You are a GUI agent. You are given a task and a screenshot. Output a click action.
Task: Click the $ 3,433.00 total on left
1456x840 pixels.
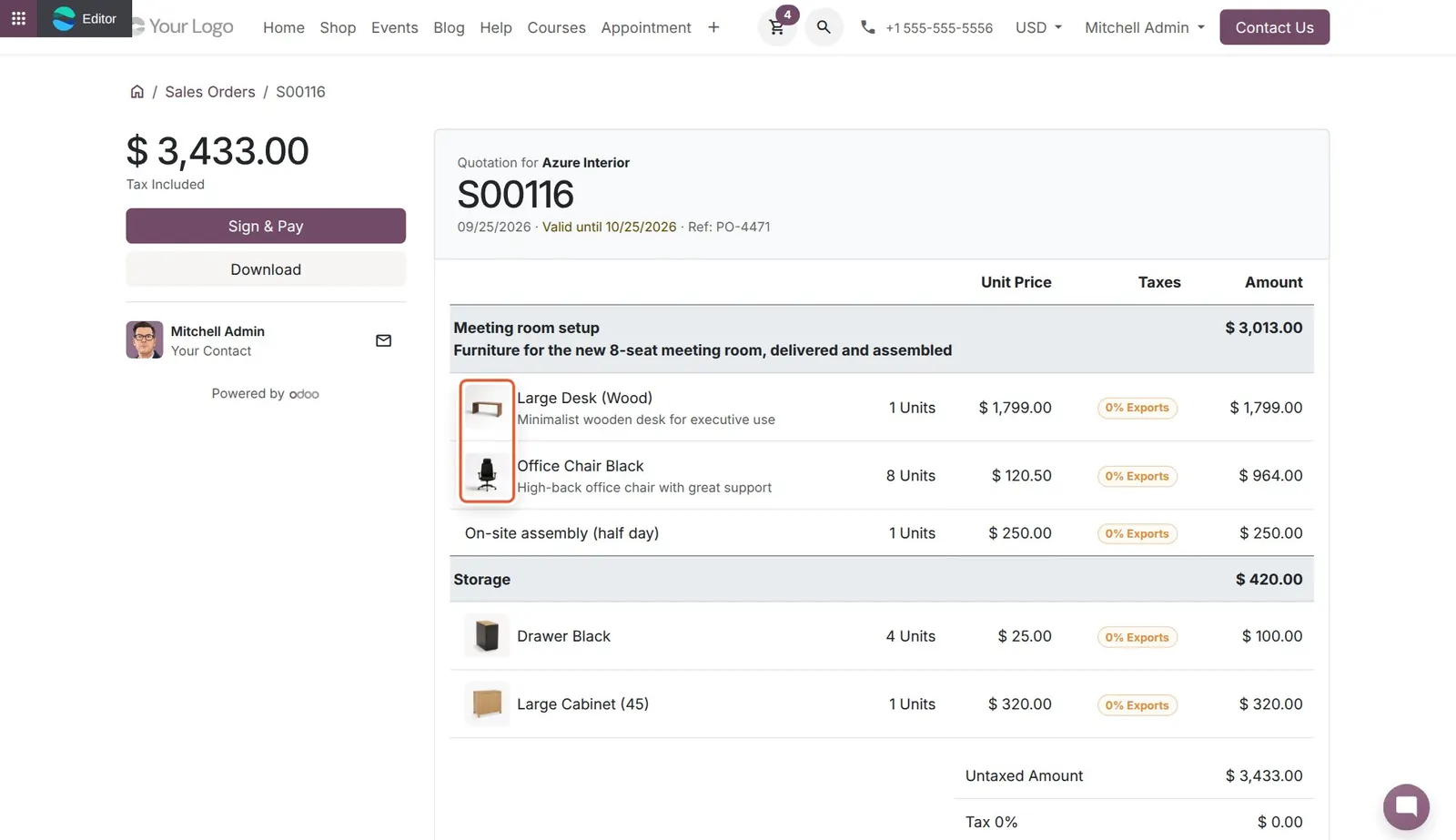pyautogui.click(x=217, y=150)
